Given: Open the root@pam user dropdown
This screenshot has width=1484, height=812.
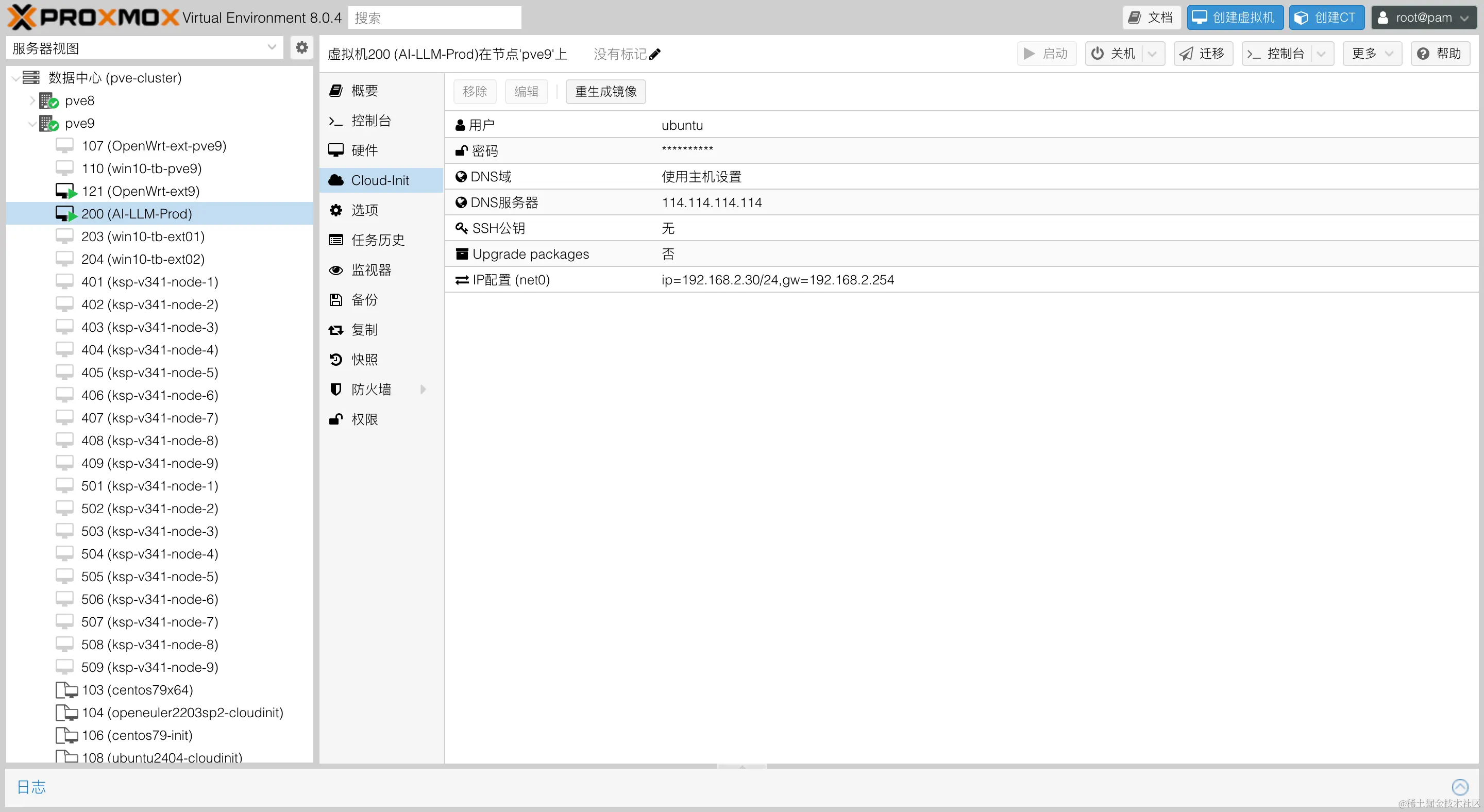Looking at the screenshot, I should point(1424,18).
